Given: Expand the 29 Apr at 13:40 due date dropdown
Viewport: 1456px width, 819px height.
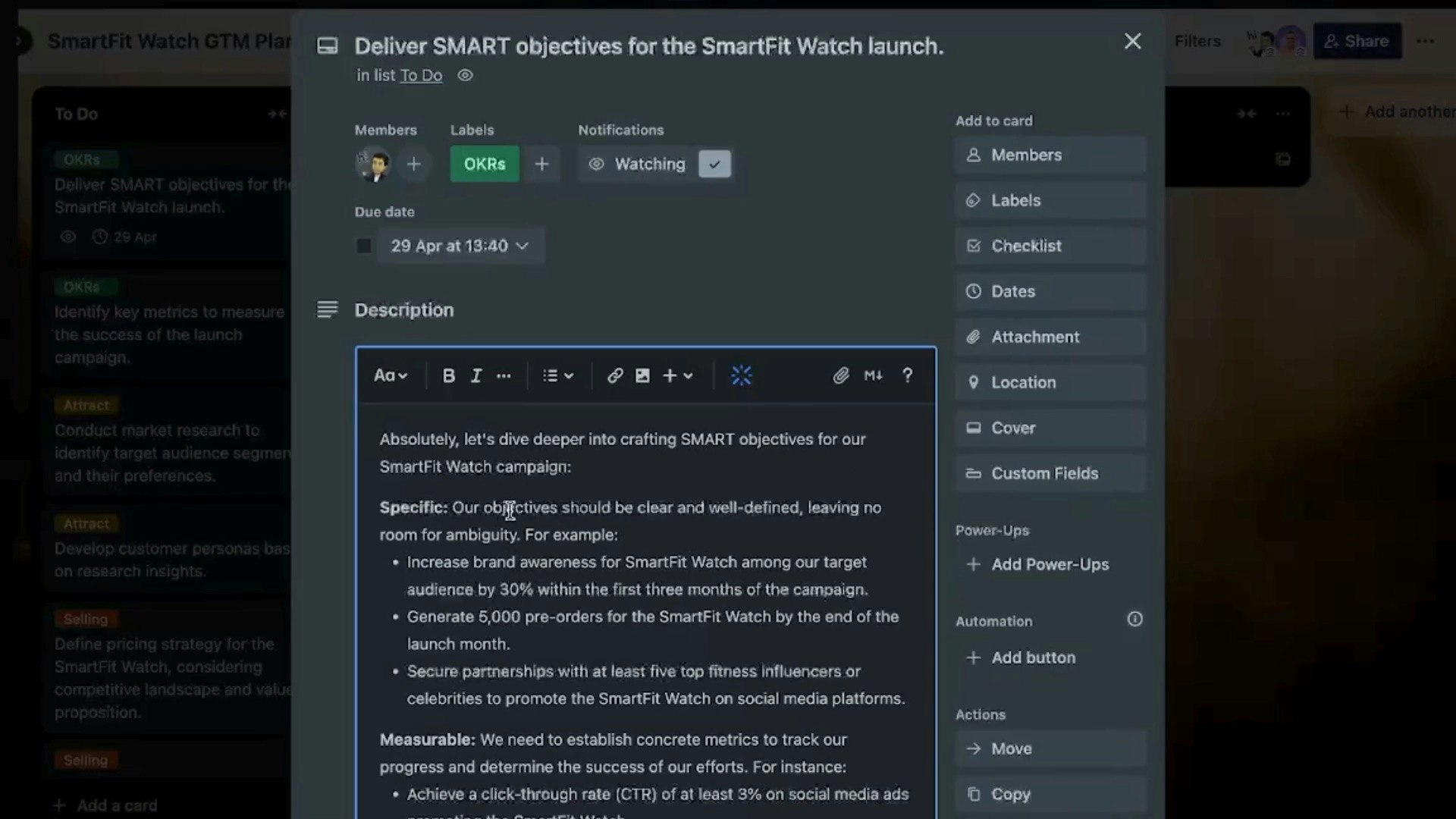Looking at the screenshot, I should pyautogui.click(x=460, y=246).
